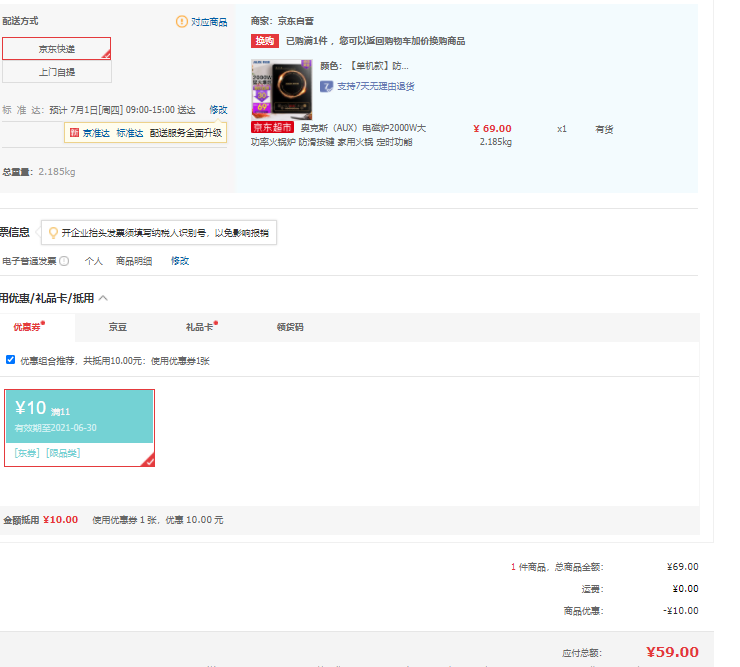
Task: Open 奥克斯 (AUX) 电磁炉 product title
Action: pyautogui.click(x=338, y=135)
